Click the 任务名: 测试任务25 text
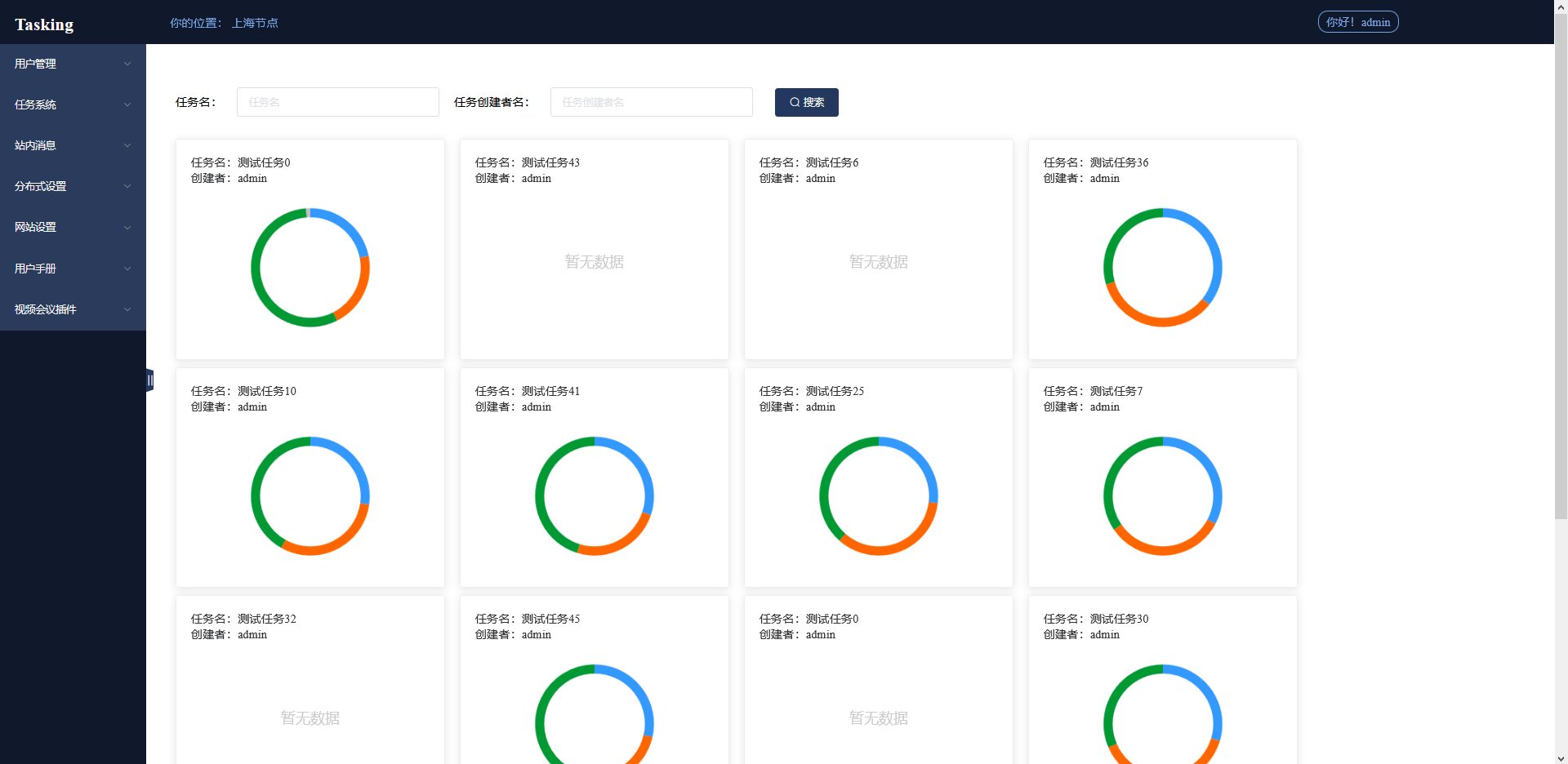 tap(812, 391)
